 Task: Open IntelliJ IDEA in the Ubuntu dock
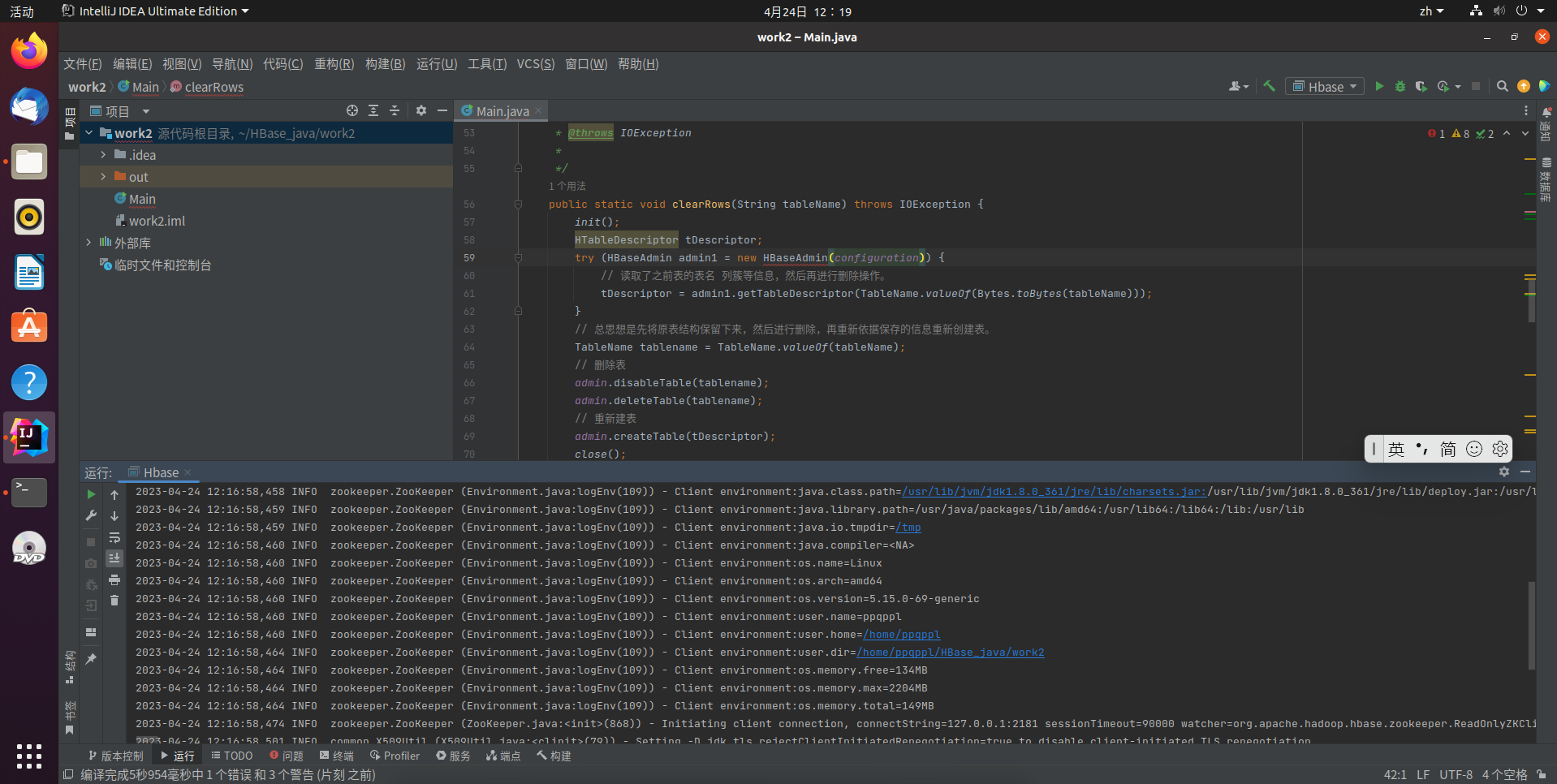29,437
